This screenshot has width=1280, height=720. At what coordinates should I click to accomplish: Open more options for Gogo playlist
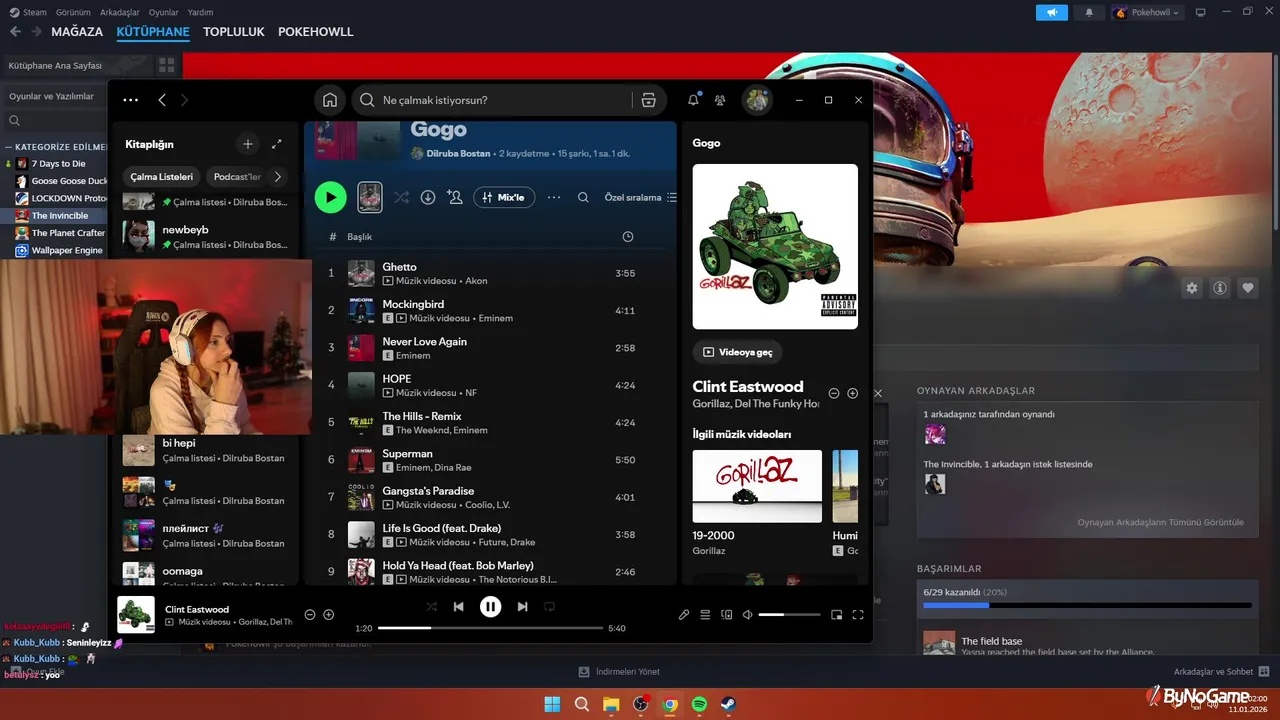[x=554, y=197]
